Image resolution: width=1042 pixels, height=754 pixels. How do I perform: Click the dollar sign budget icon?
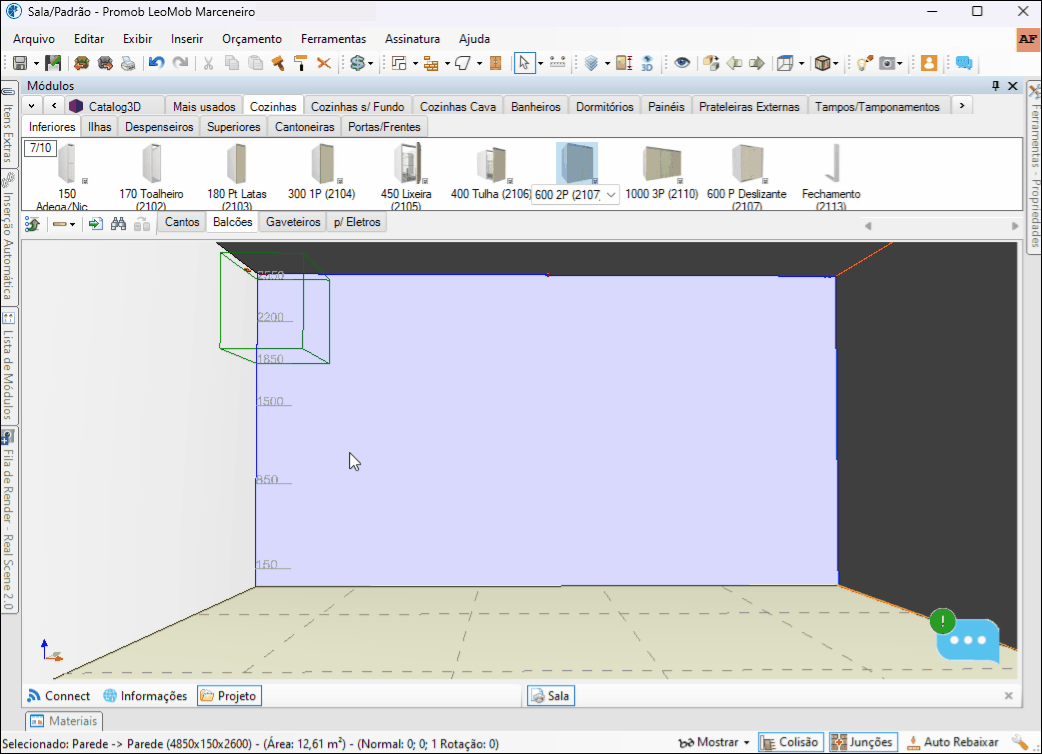click(358, 63)
